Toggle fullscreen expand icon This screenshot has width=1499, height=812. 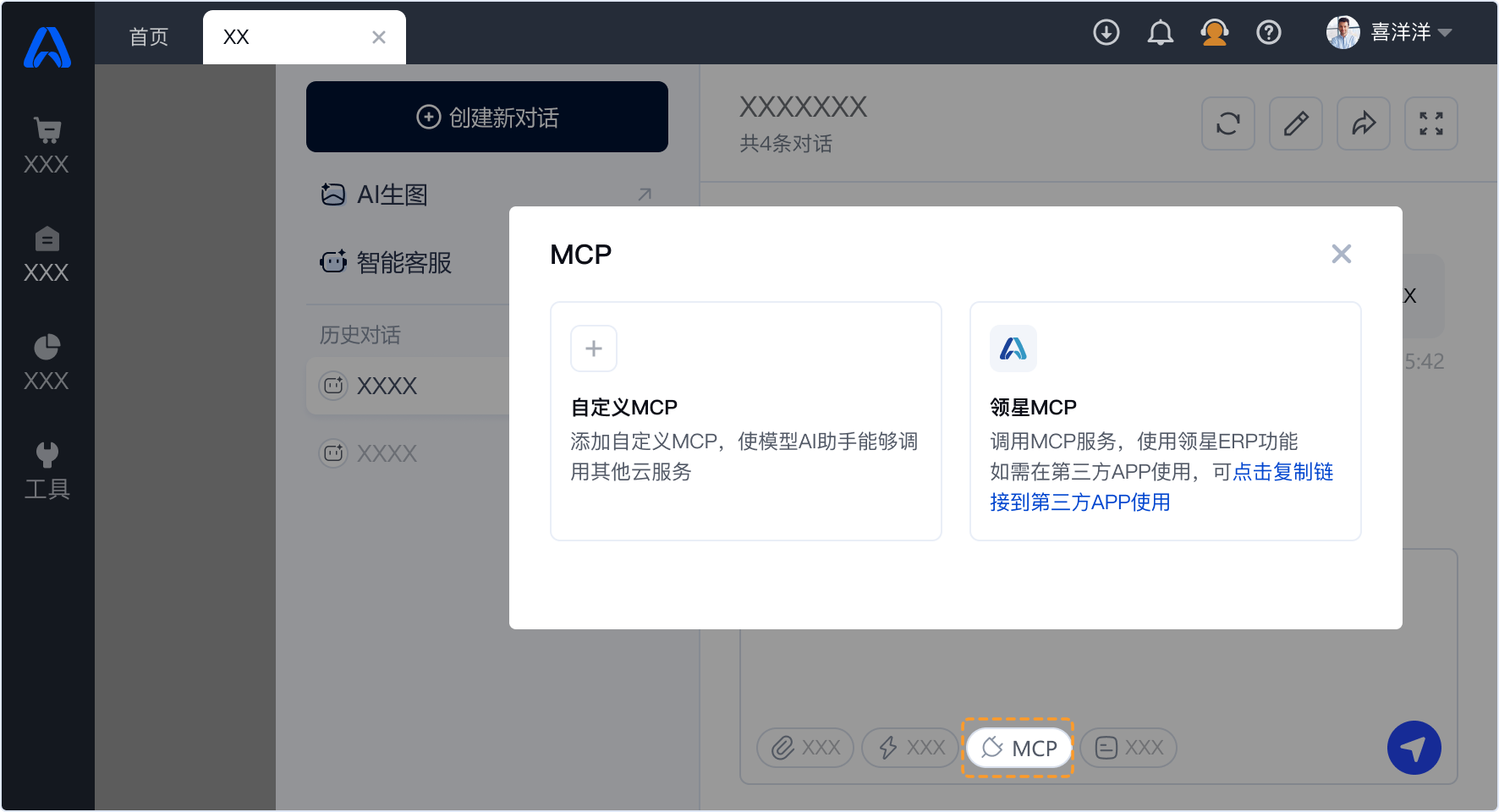point(1431,123)
